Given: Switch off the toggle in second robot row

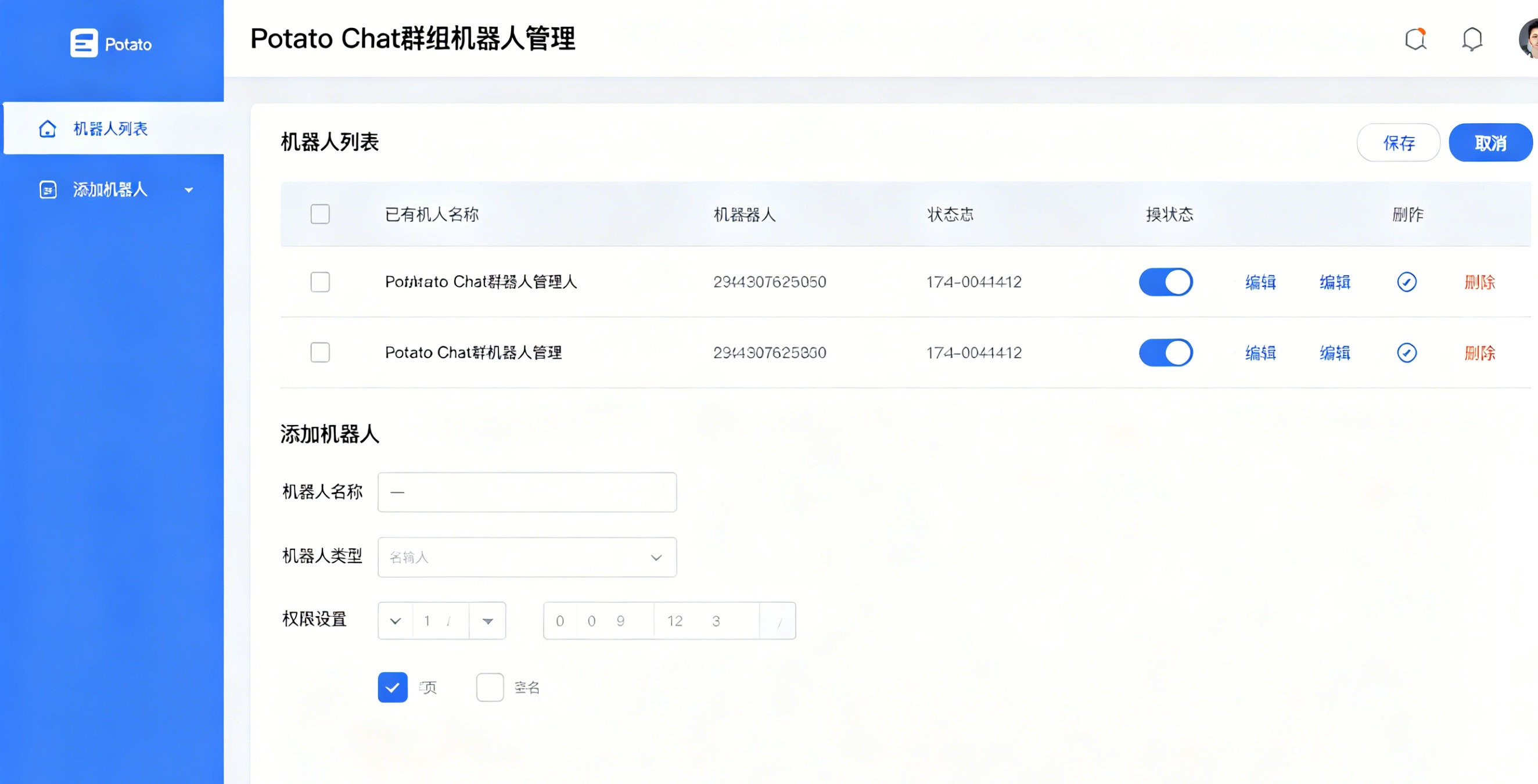Looking at the screenshot, I should click(1166, 353).
